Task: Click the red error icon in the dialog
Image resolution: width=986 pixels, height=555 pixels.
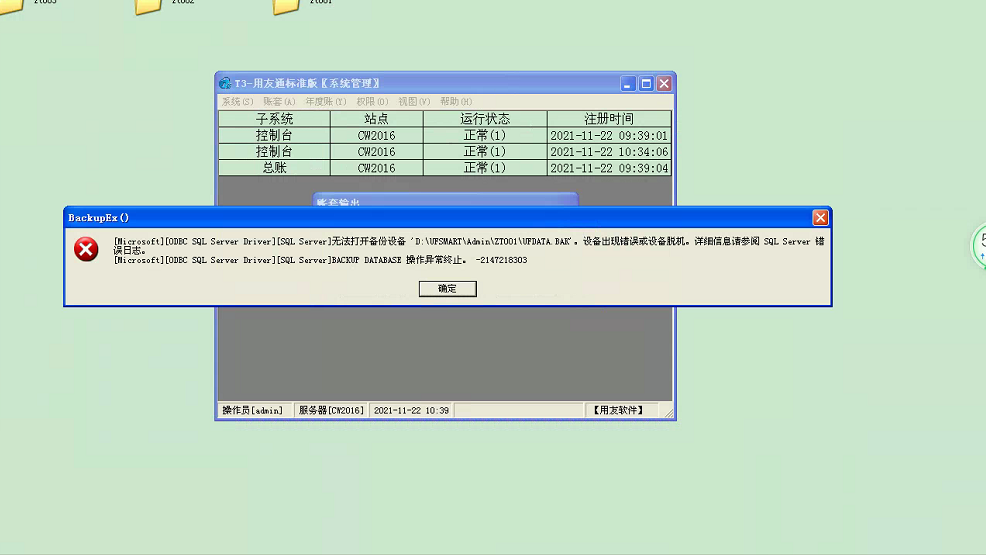Action: click(86, 250)
